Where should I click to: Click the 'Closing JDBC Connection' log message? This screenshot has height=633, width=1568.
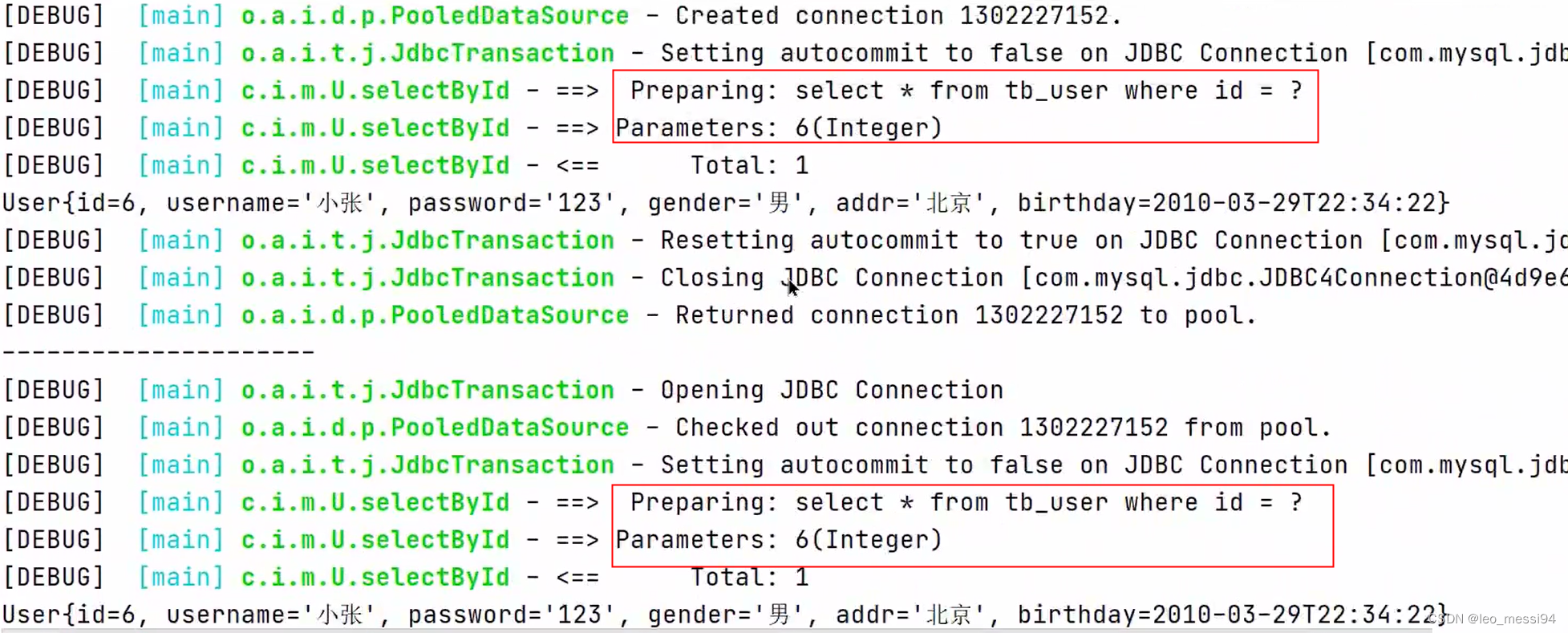pyautogui.click(x=832, y=278)
